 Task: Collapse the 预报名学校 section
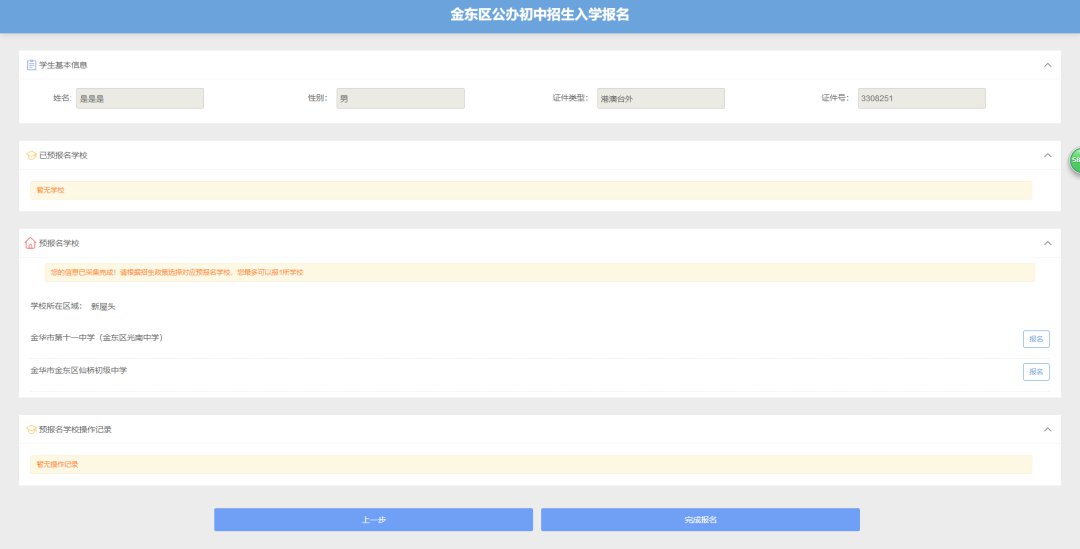pos(1047,243)
